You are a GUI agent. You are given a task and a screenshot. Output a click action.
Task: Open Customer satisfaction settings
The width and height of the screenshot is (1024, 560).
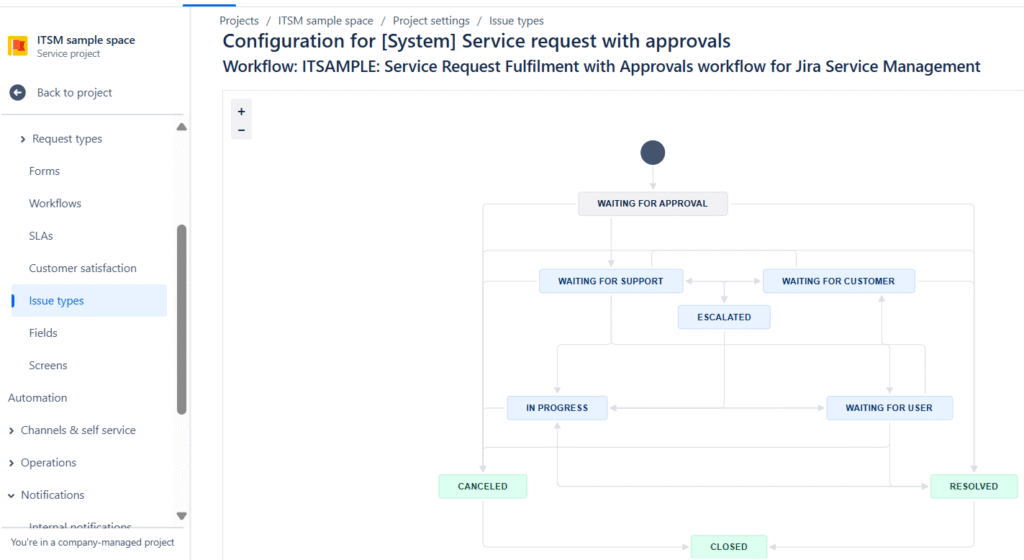[82, 268]
